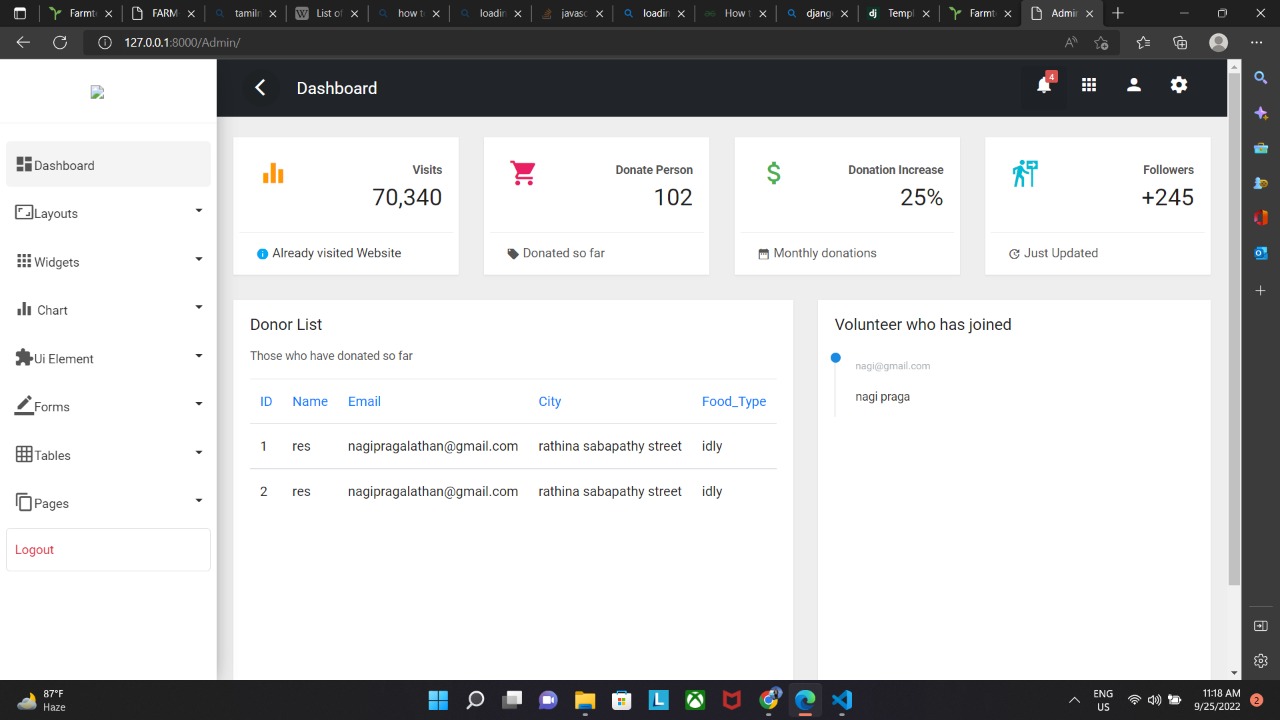The width and height of the screenshot is (1280, 720).
Task: Open File Explorer from taskbar
Action: (x=585, y=700)
